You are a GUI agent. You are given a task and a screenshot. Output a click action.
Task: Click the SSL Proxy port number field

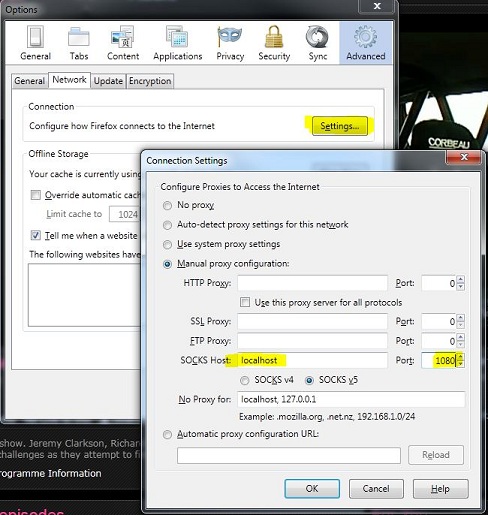pyautogui.click(x=439, y=321)
